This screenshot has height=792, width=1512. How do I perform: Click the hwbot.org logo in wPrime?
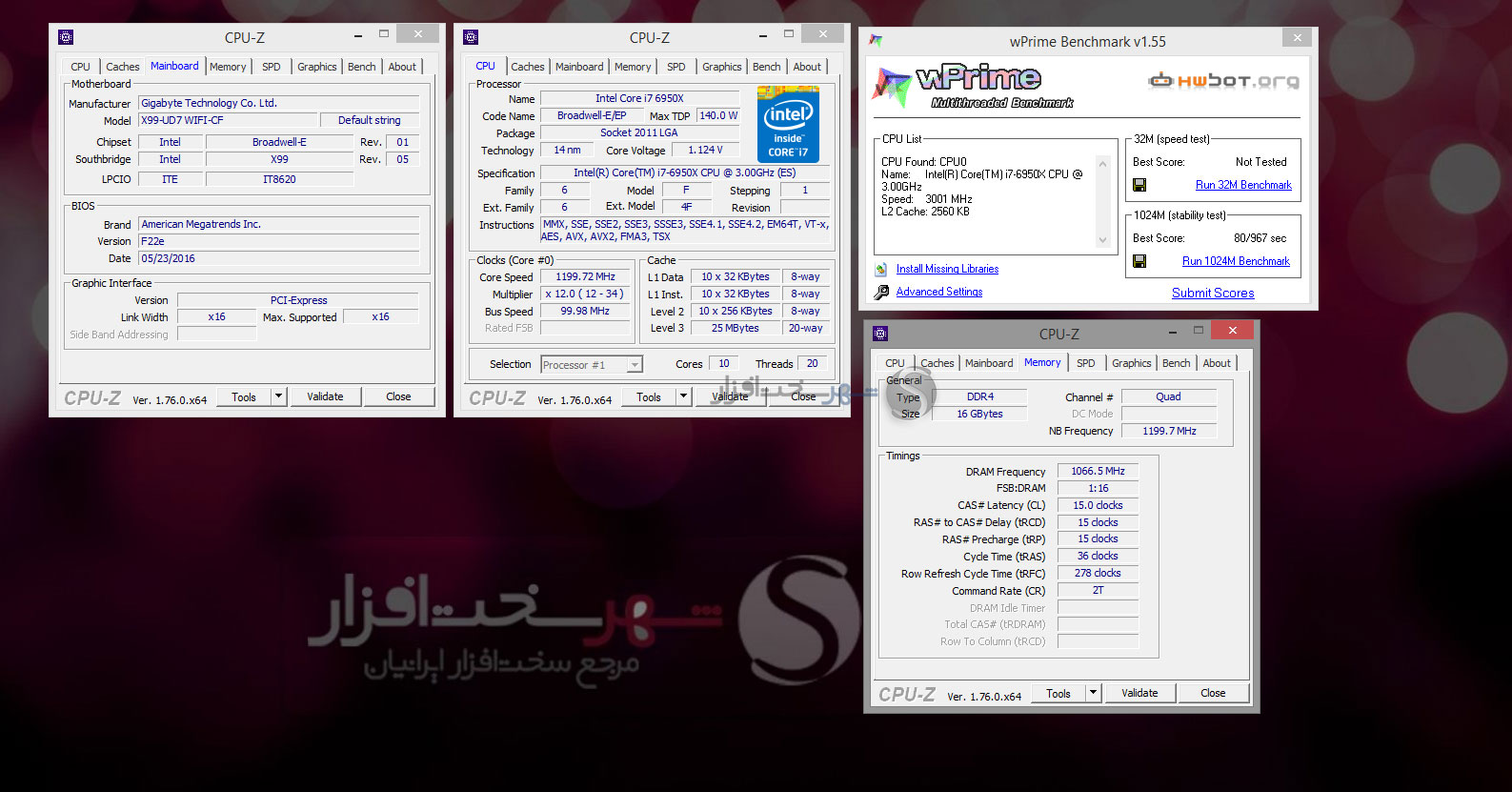(x=1224, y=81)
